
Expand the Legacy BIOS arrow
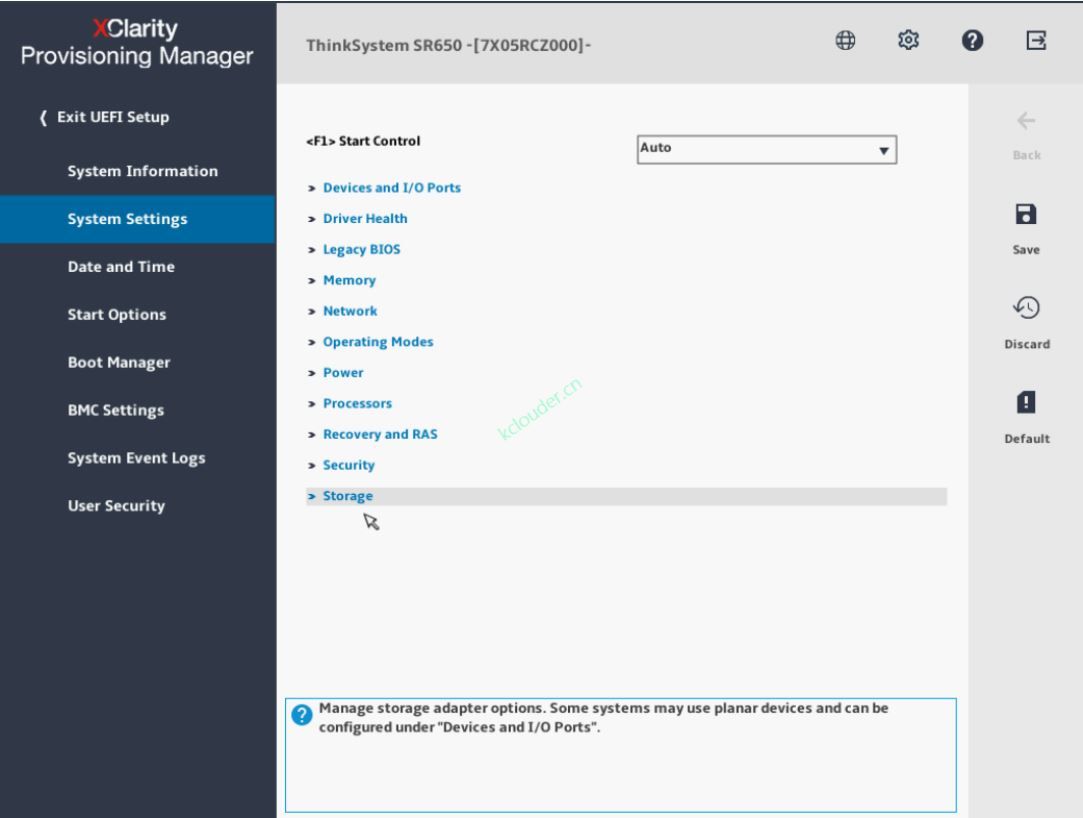[x=312, y=250]
